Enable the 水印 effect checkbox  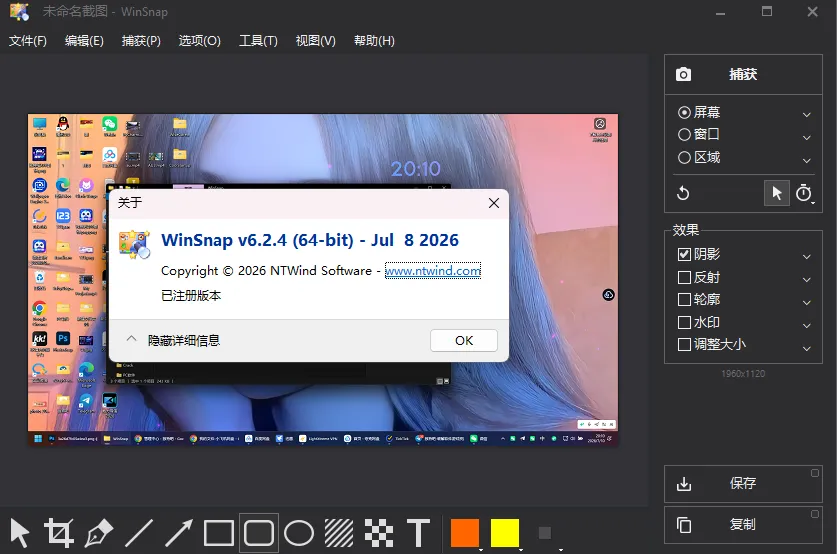click(x=684, y=322)
